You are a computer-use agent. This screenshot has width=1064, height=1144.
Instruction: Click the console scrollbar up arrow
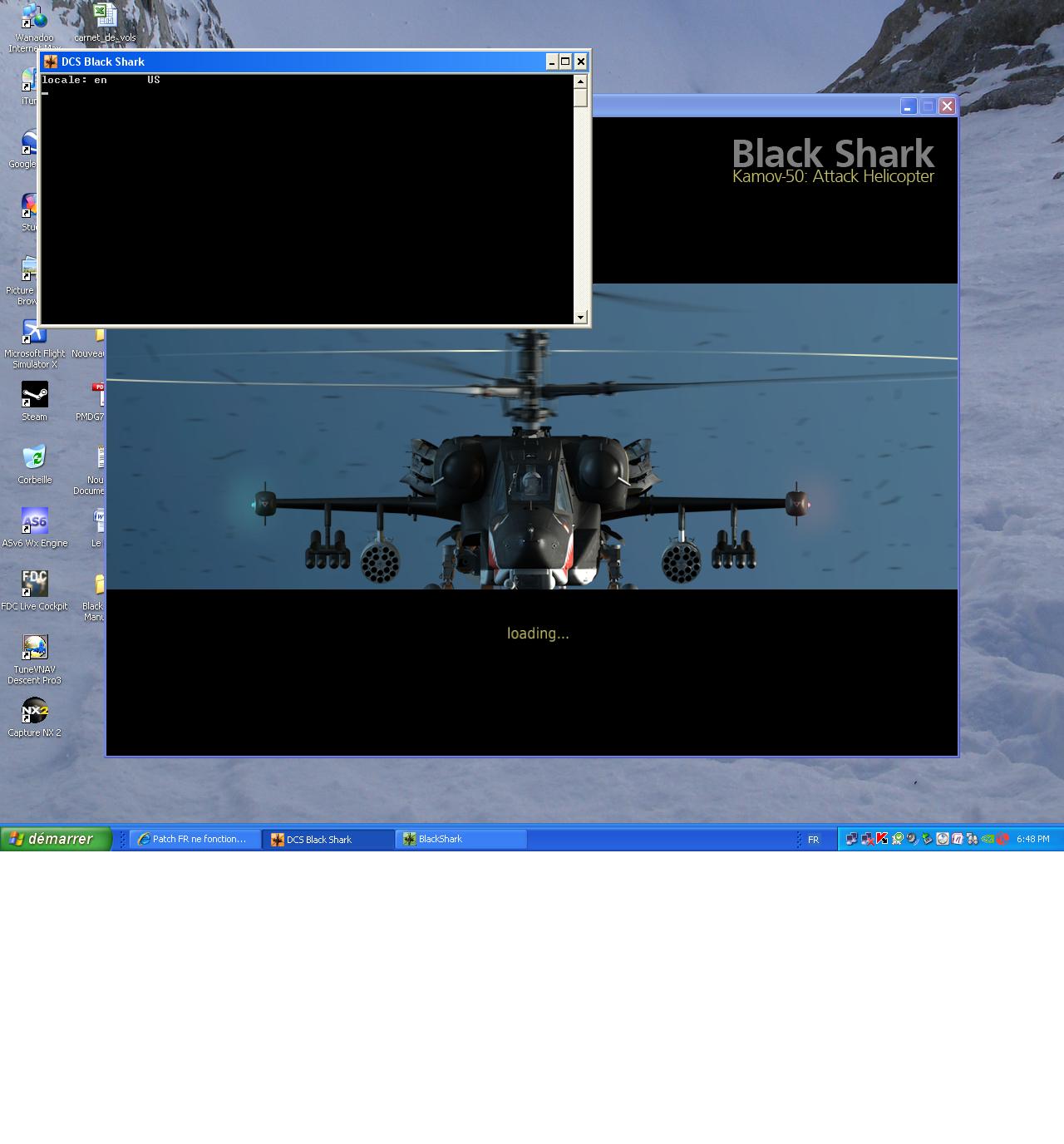580,81
